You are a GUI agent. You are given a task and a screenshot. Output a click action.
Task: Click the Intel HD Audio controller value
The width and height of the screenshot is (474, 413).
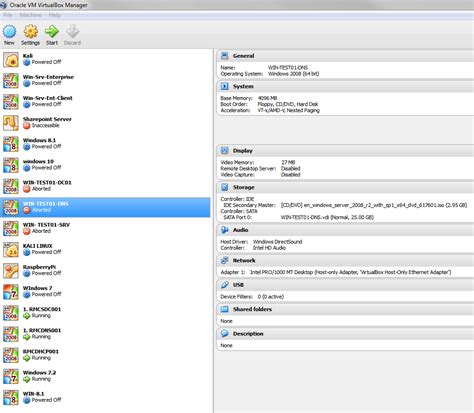tap(269, 248)
